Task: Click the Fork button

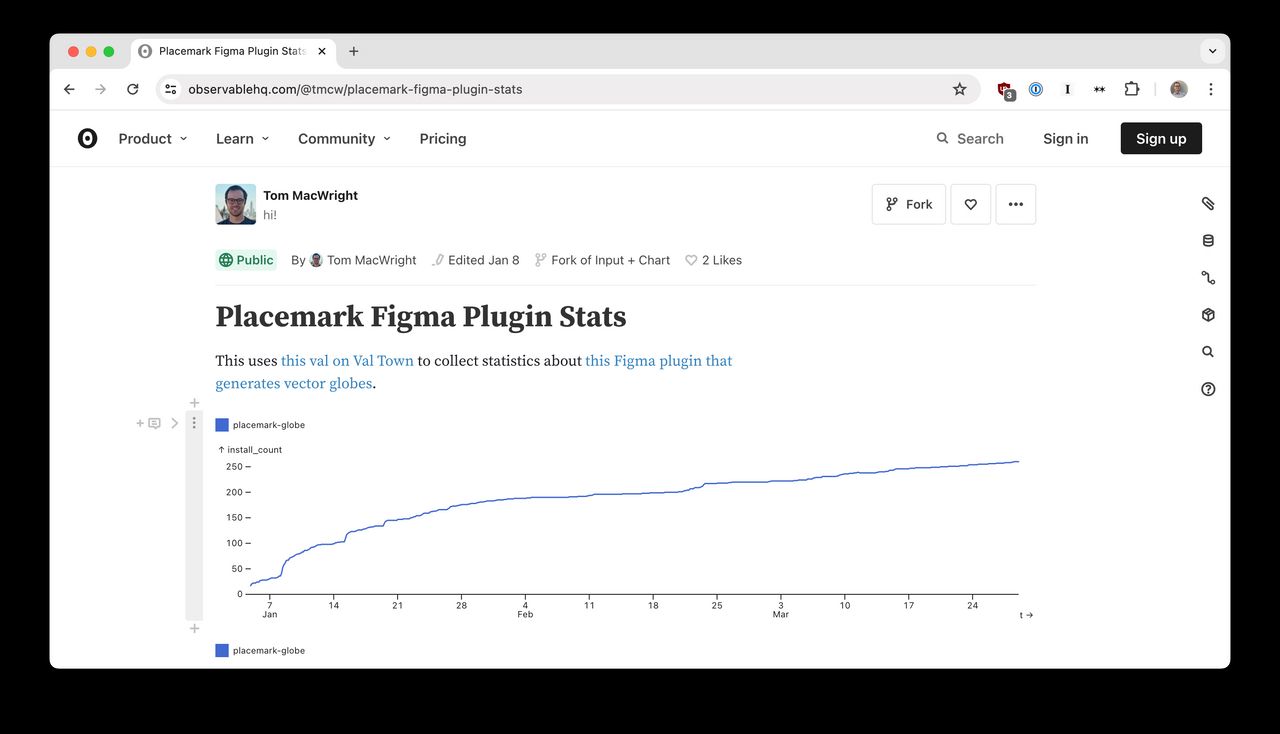Action: [908, 203]
